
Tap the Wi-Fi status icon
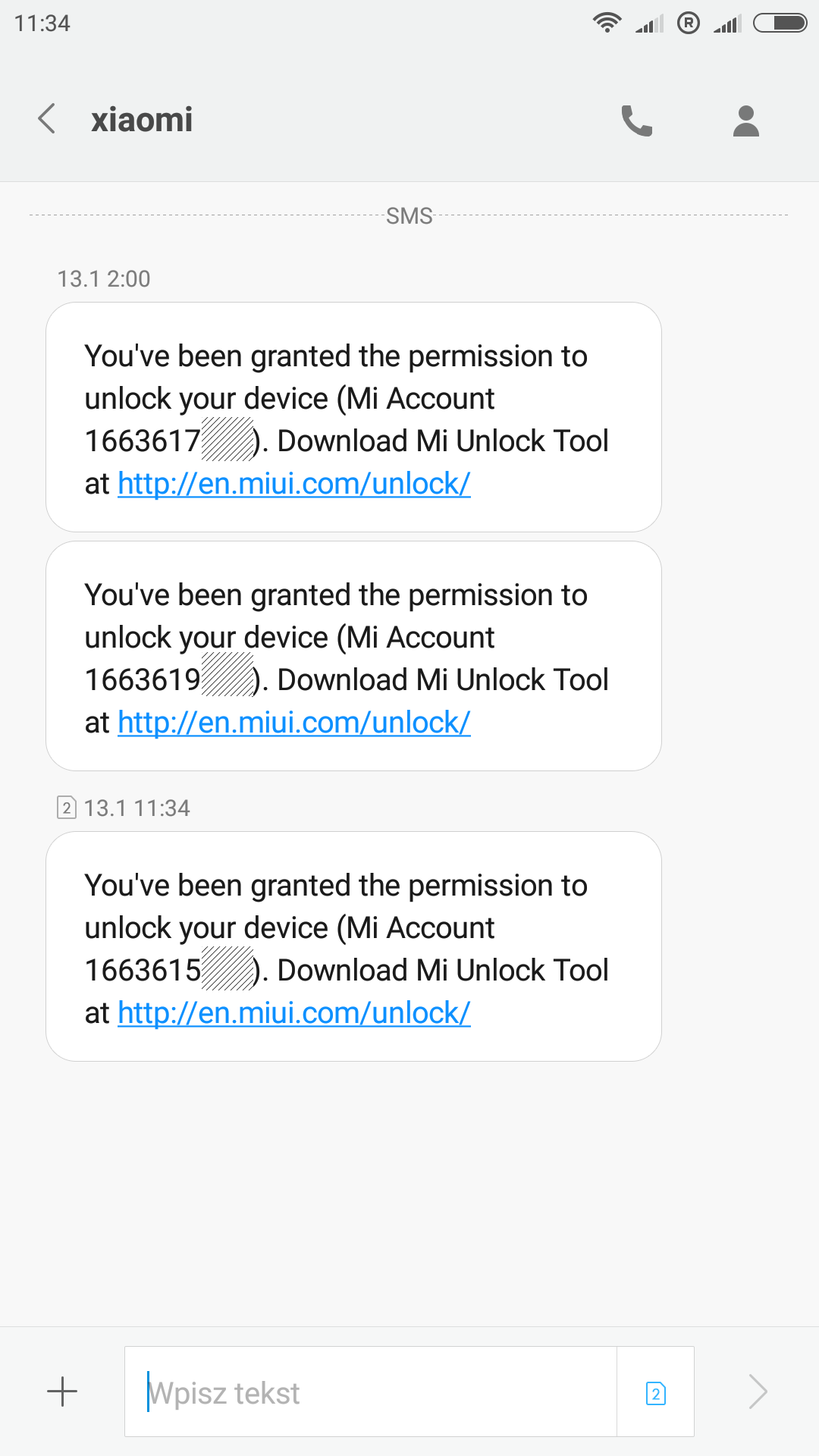pyautogui.click(x=607, y=23)
